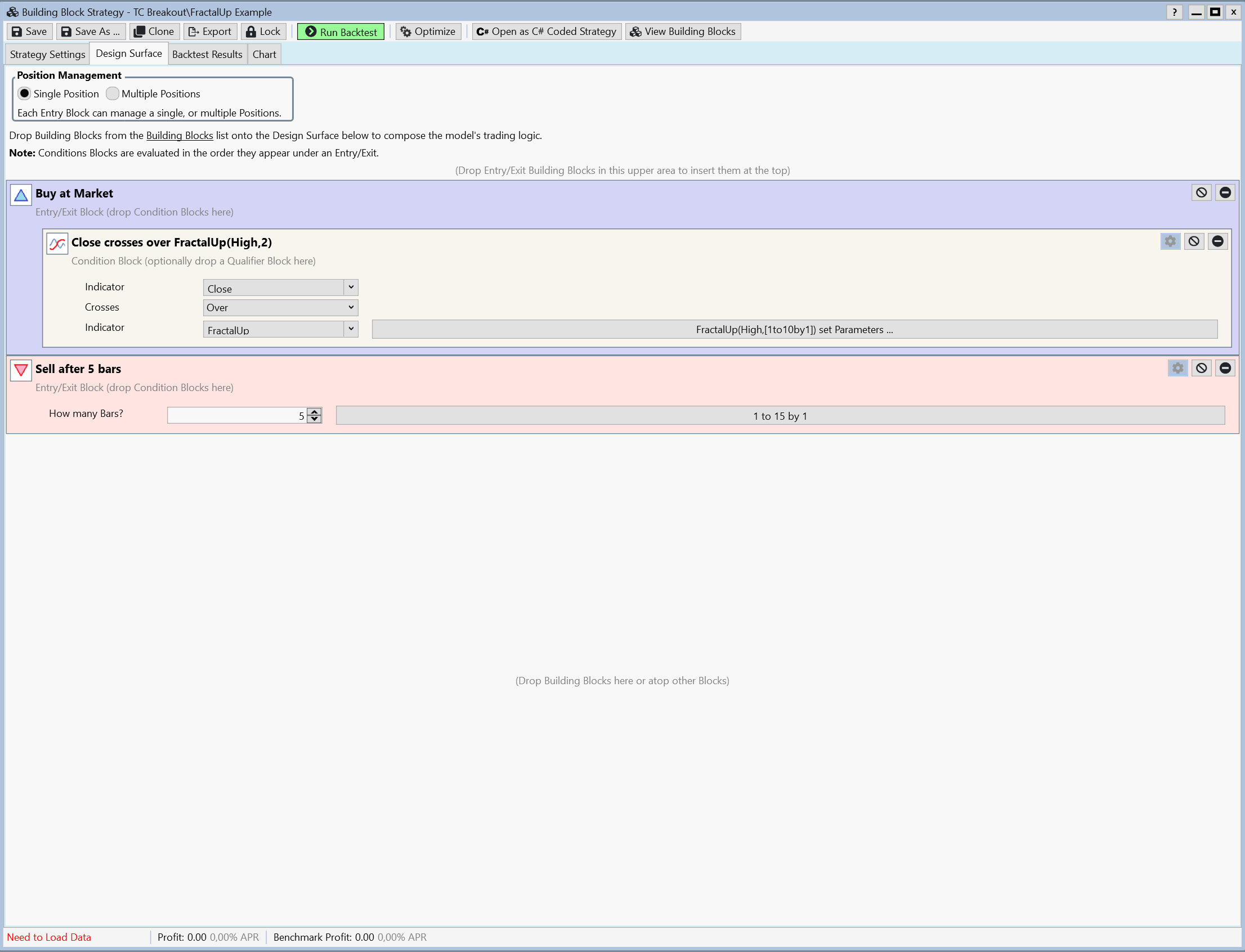
Task: Select the Run Backtest toolbar icon
Action: (x=340, y=31)
